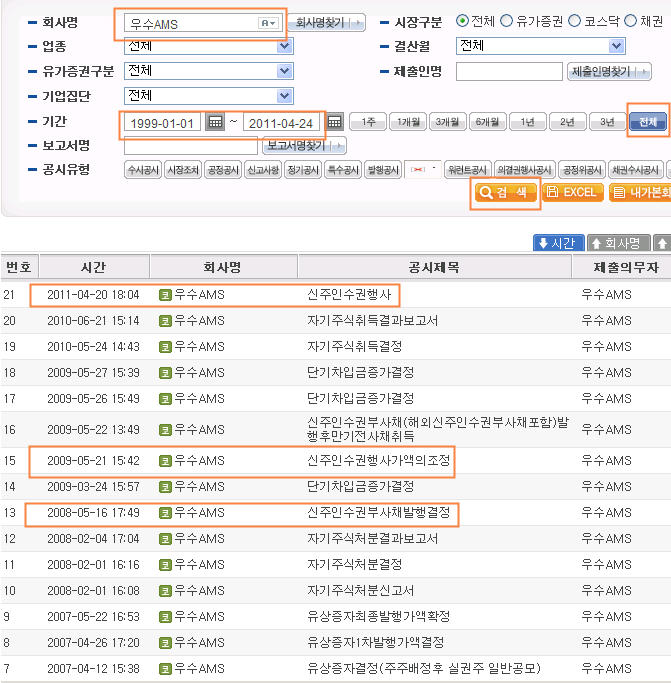Screen dimensions: 671x683
Task: Click the 보고서명찾기 button
Action: pos(304,145)
